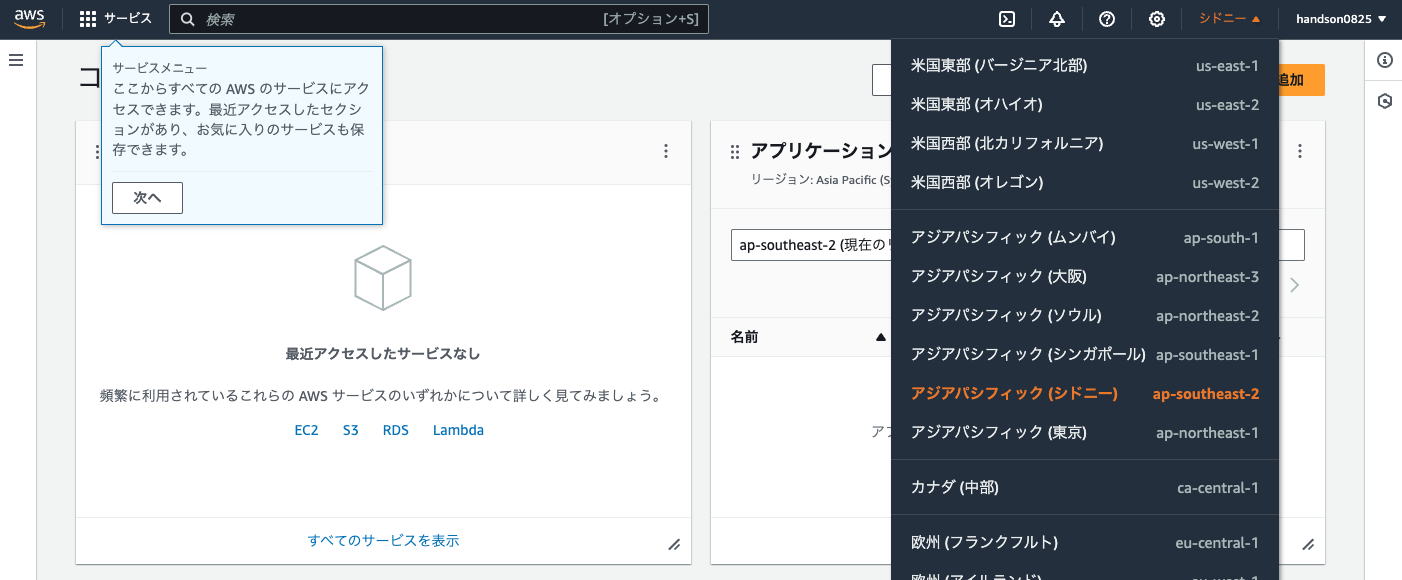Open the Services grid menu
Viewport: 1402px width, 580px height.
(x=116, y=19)
